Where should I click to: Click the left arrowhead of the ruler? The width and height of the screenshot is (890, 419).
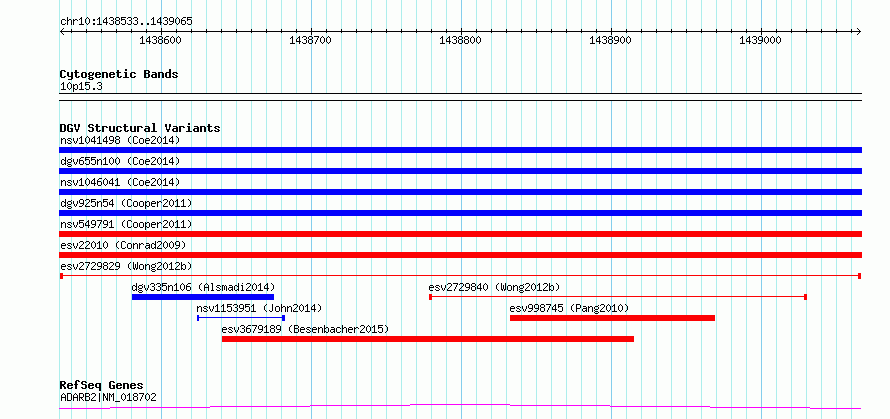pos(62,31)
